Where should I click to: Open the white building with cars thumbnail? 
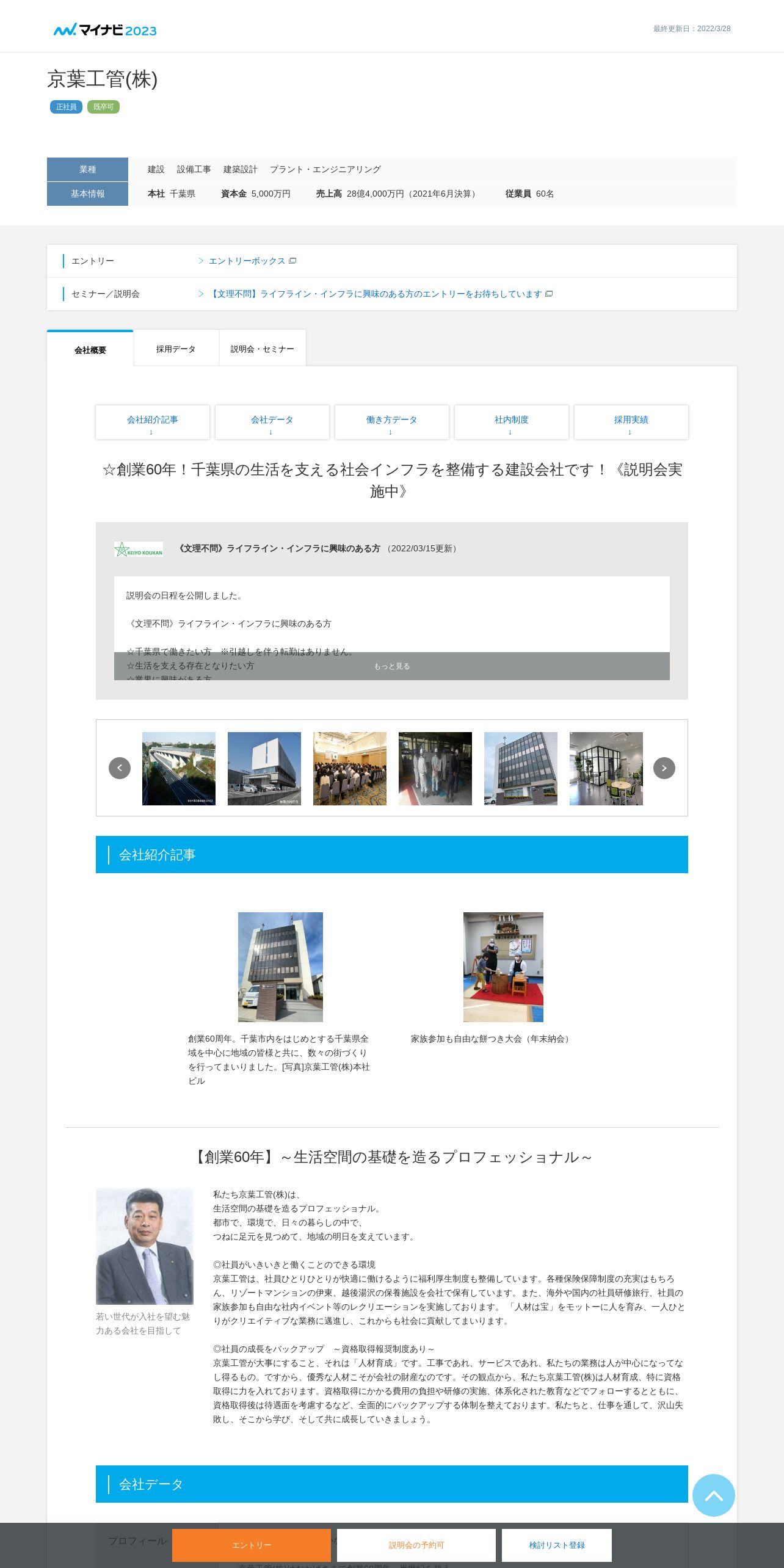[264, 769]
